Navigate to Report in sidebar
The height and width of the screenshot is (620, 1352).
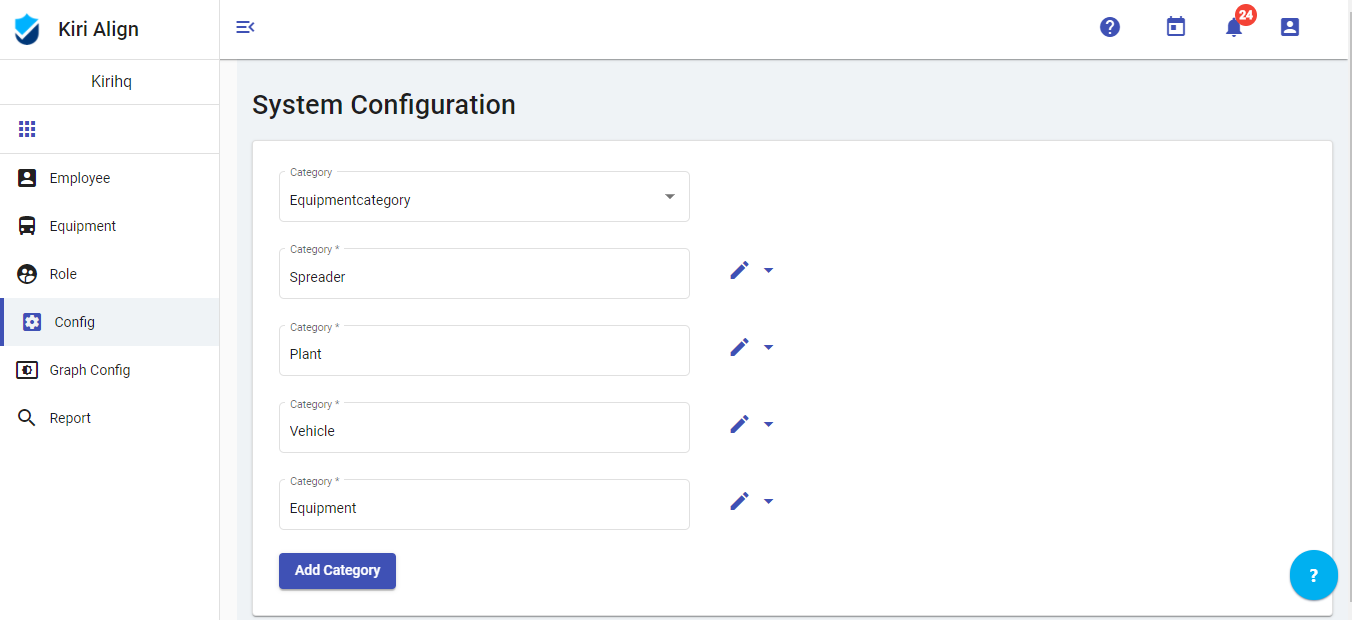pos(70,418)
